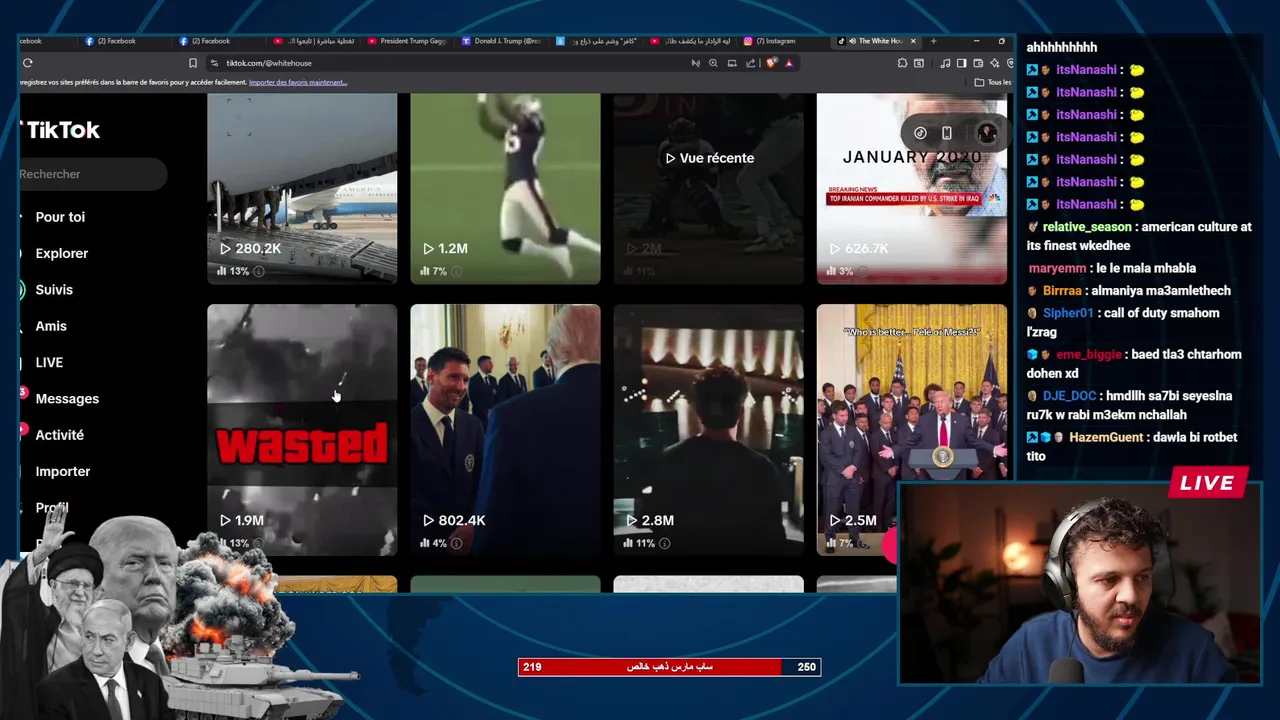The image size is (1280, 720).
Task: Open LIVE in TikTok sidebar
Action: pyautogui.click(x=49, y=362)
